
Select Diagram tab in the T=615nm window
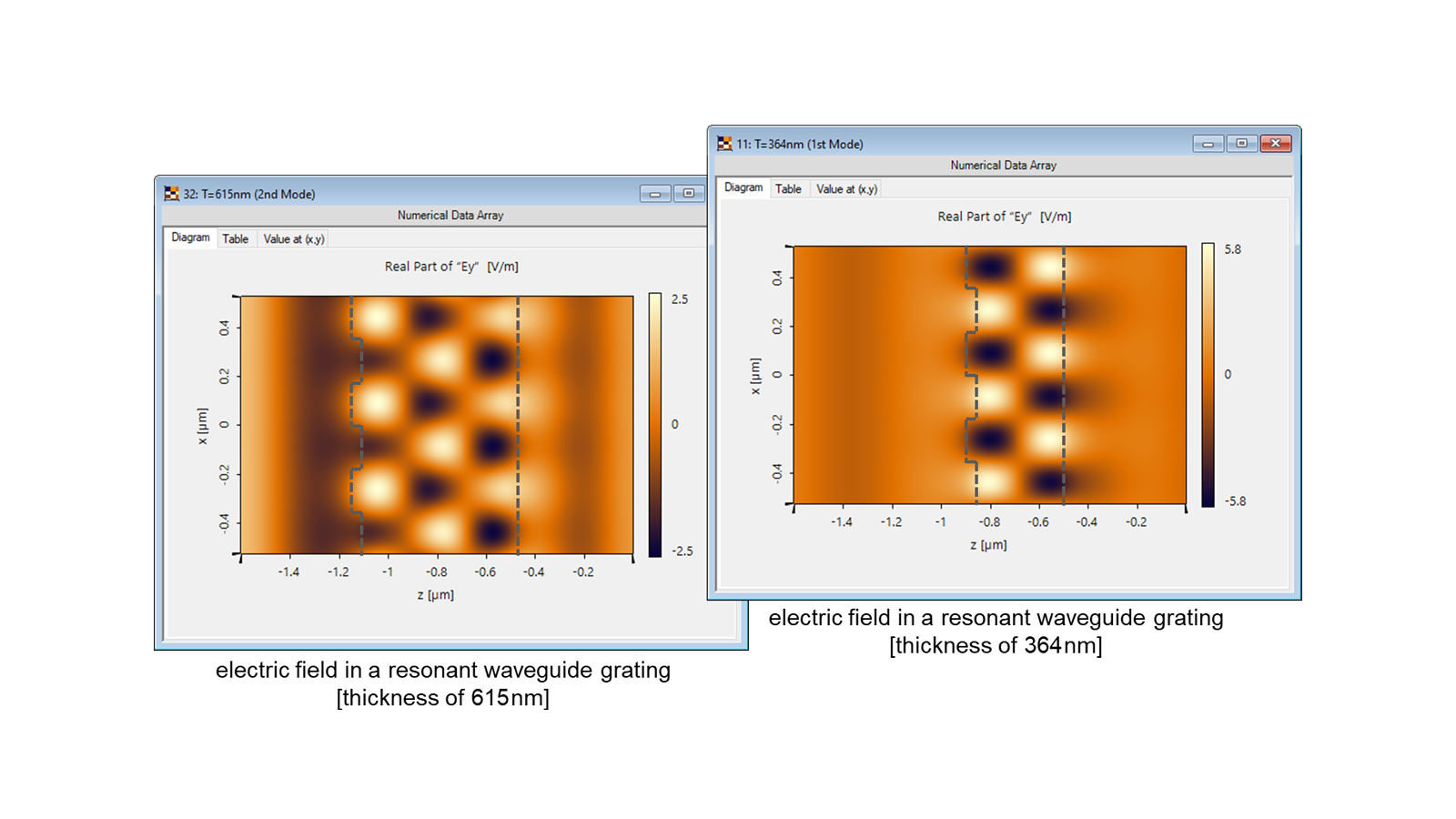(x=190, y=238)
